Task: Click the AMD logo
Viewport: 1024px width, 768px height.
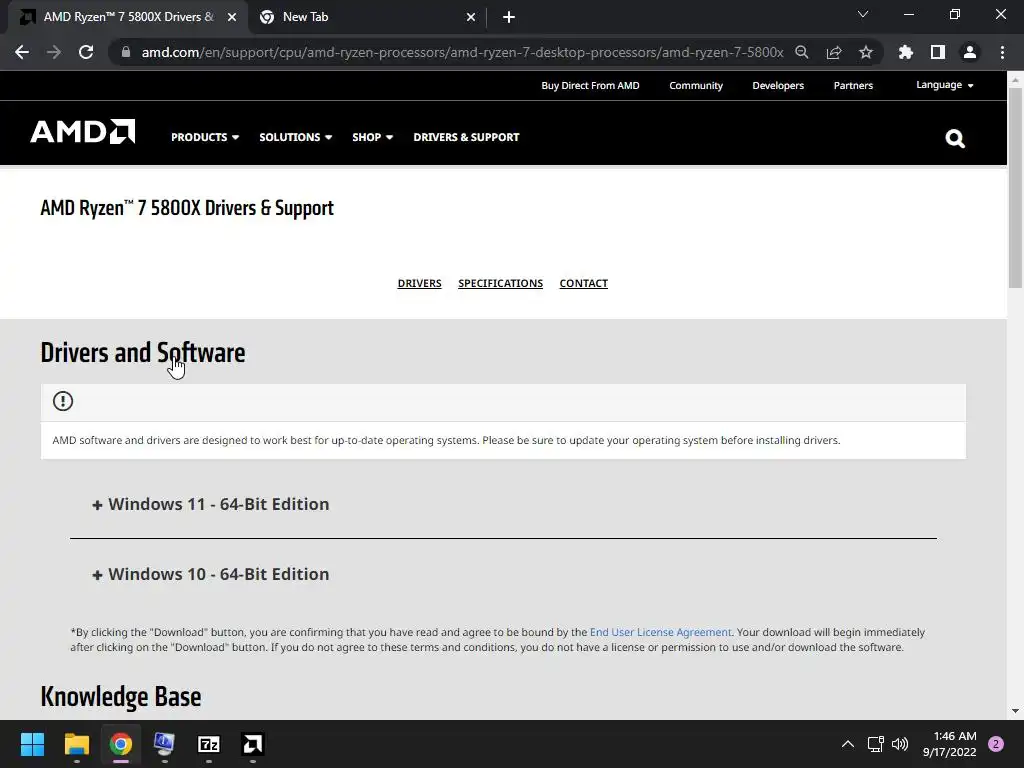Action: click(x=83, y=131)
